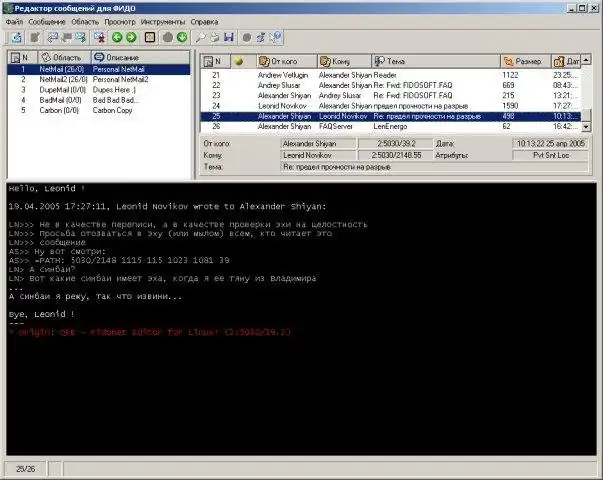Select message 23 addressed to Andrey Slusar
This screenshot has height=480, width=603.
391,95
